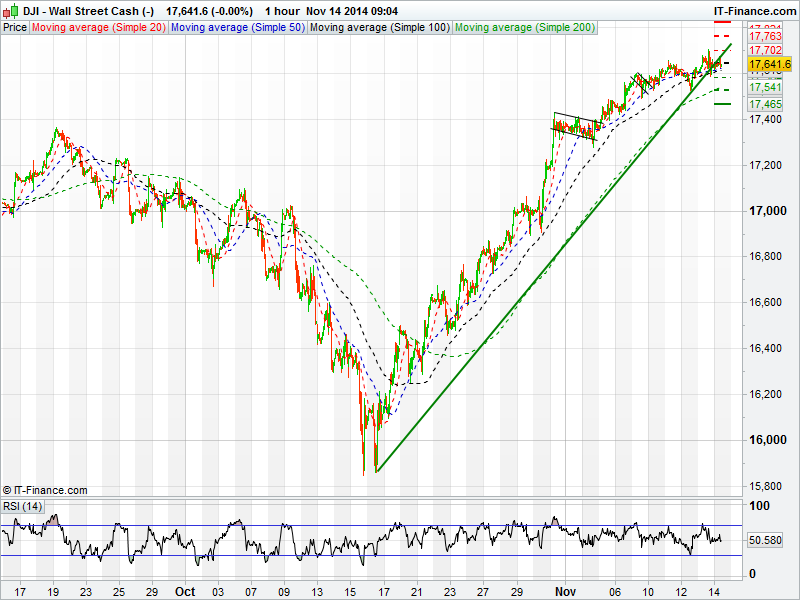Click the RSI value 50.580 label
Image resolution: width=800 pixels, height=600 pixels.
(x=765, y=540)
